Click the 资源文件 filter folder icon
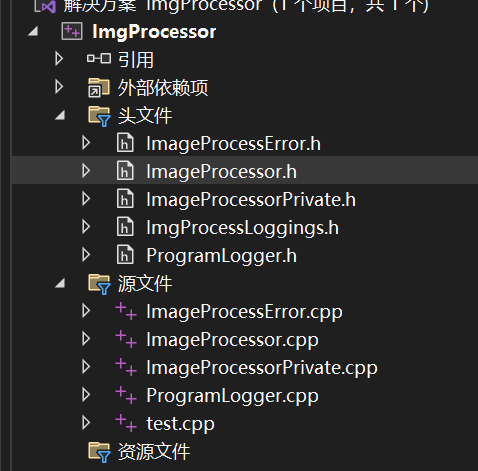 pos(99,452)
